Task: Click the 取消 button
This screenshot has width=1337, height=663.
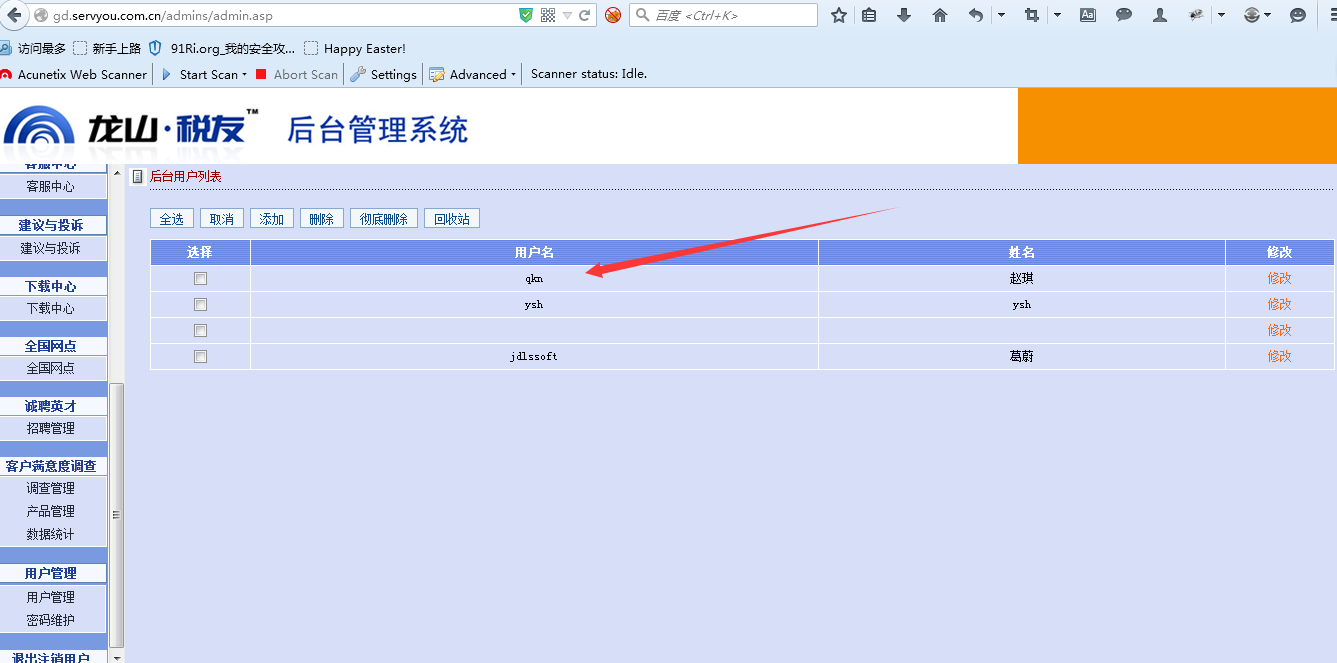Action: (x=222, y=219)
